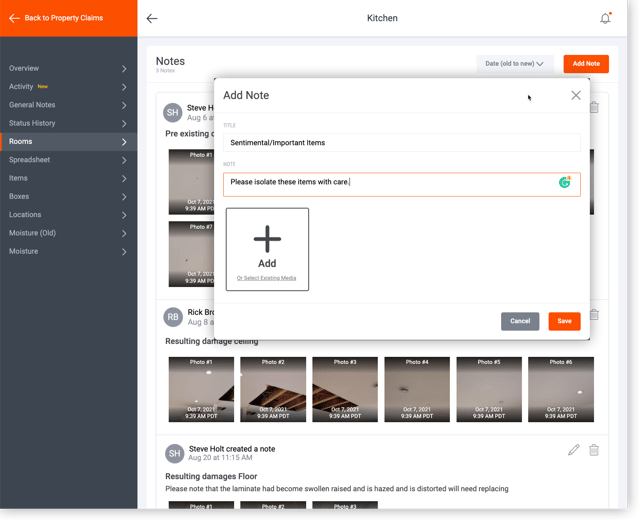Delete Rick's Aug 8 note

click(x=595, y=315)
